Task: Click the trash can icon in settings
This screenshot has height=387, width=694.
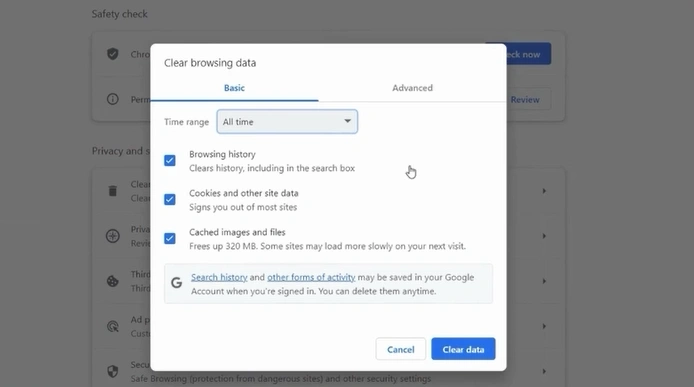Action: 113,191
